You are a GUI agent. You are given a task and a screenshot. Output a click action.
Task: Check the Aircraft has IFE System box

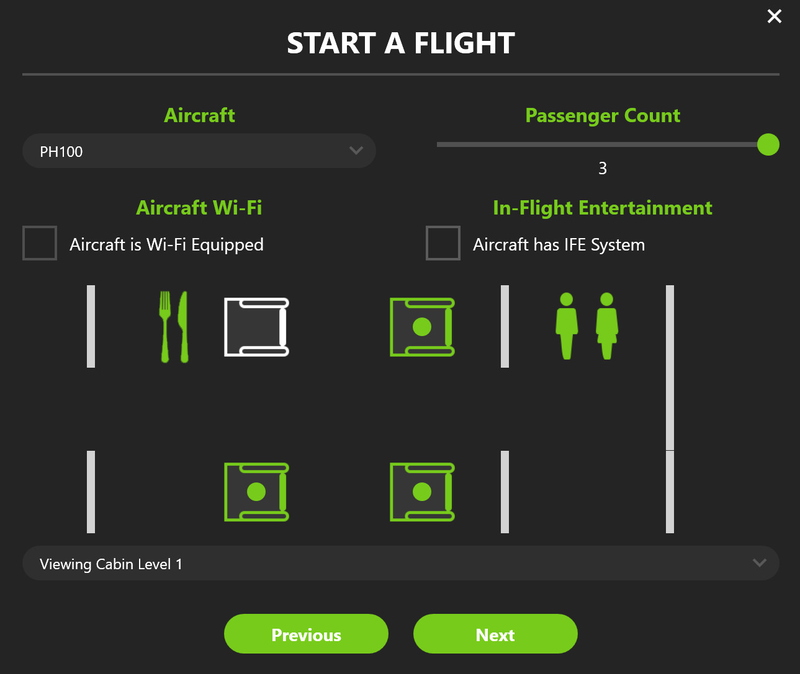click(441, 240)
